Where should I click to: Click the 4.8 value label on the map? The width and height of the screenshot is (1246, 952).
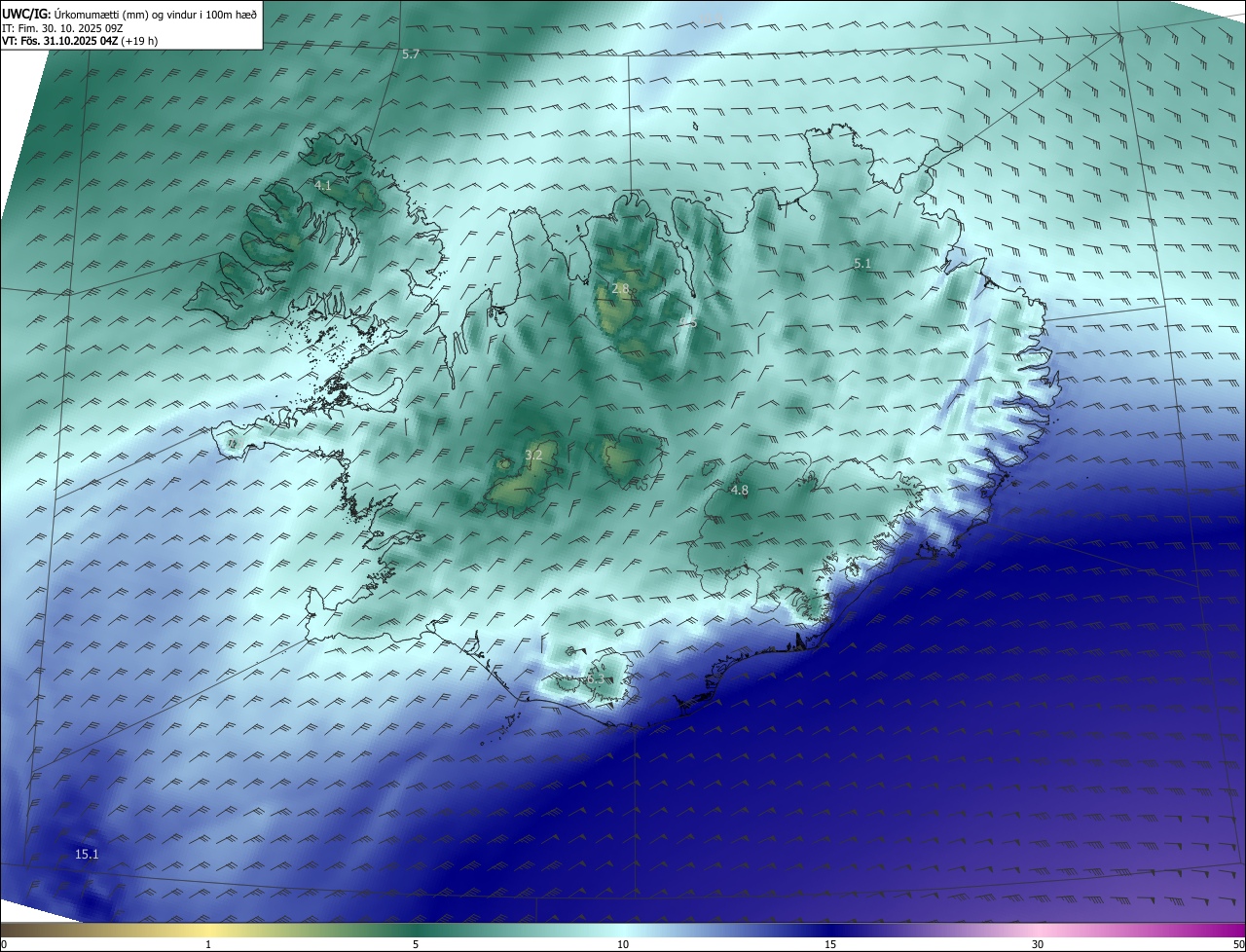click(x=740, y=491)
